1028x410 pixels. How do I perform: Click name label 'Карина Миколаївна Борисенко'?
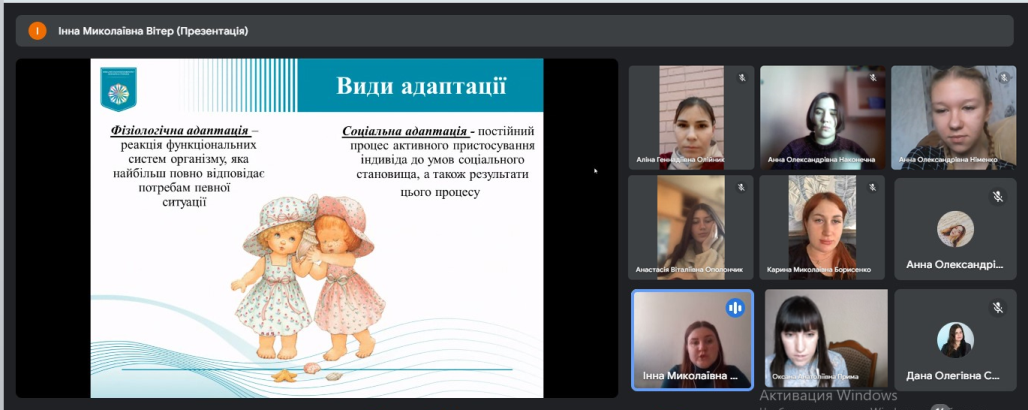819,270
